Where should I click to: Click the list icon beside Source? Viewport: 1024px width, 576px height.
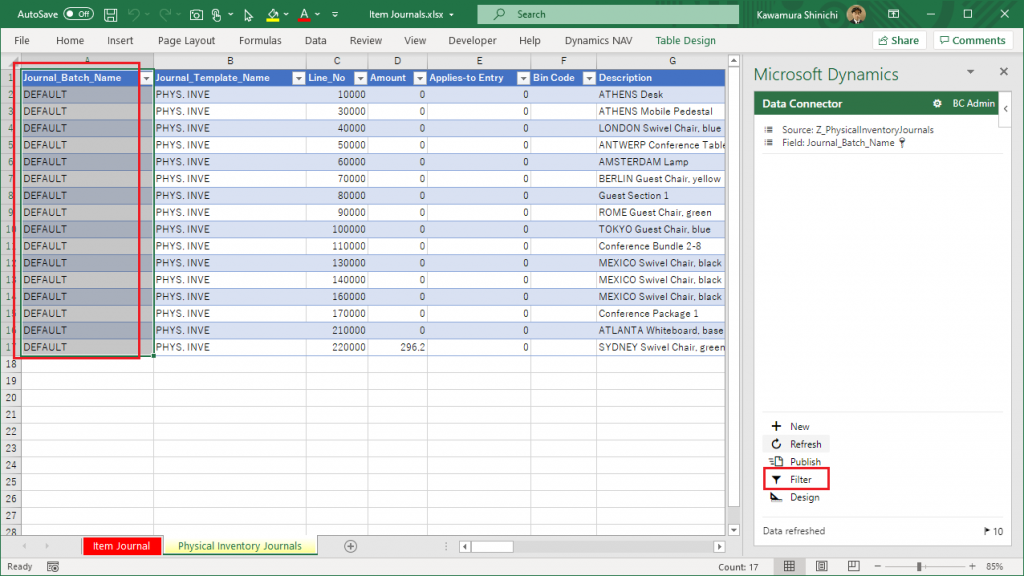tap(769, 130)
